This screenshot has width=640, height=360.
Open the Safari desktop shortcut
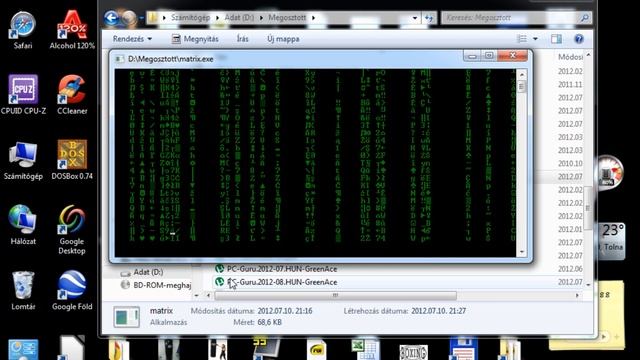(23, 30)
